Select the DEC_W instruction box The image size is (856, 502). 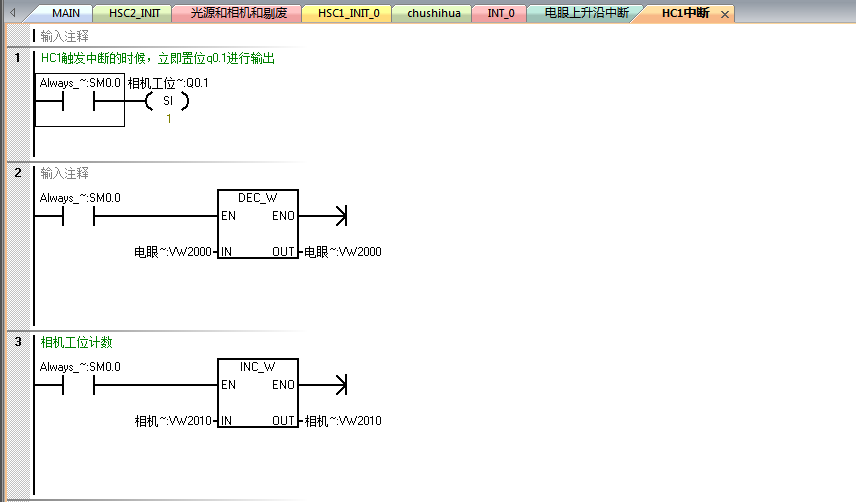point(258,225)
